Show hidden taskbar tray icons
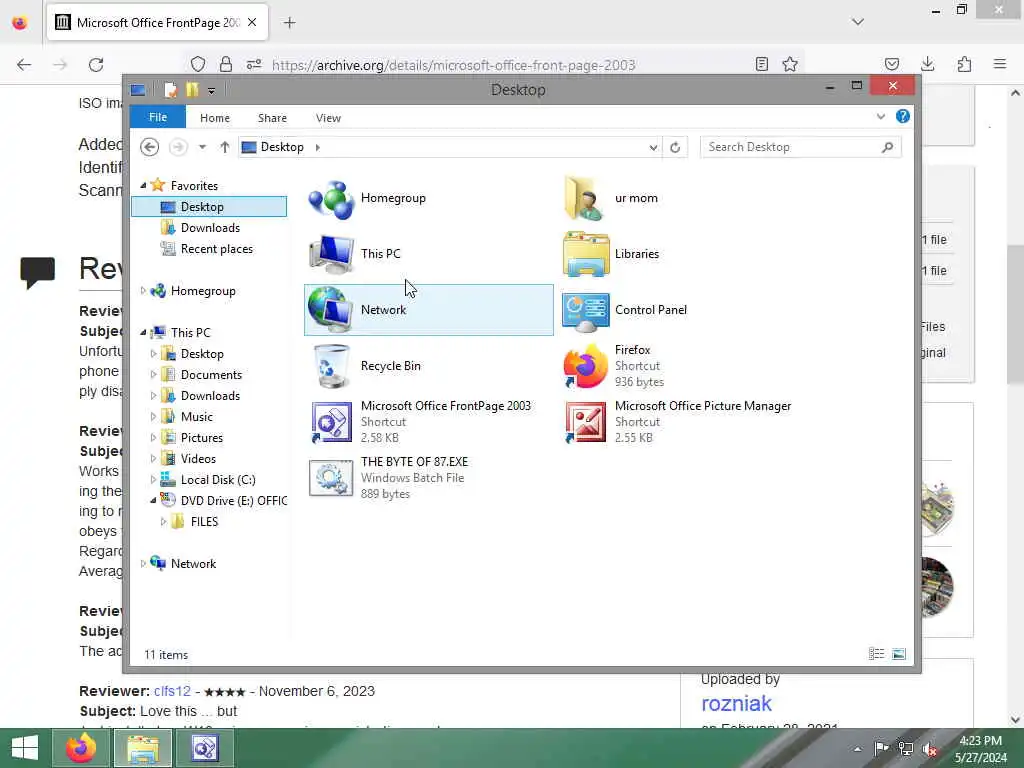 coord(857,749)
